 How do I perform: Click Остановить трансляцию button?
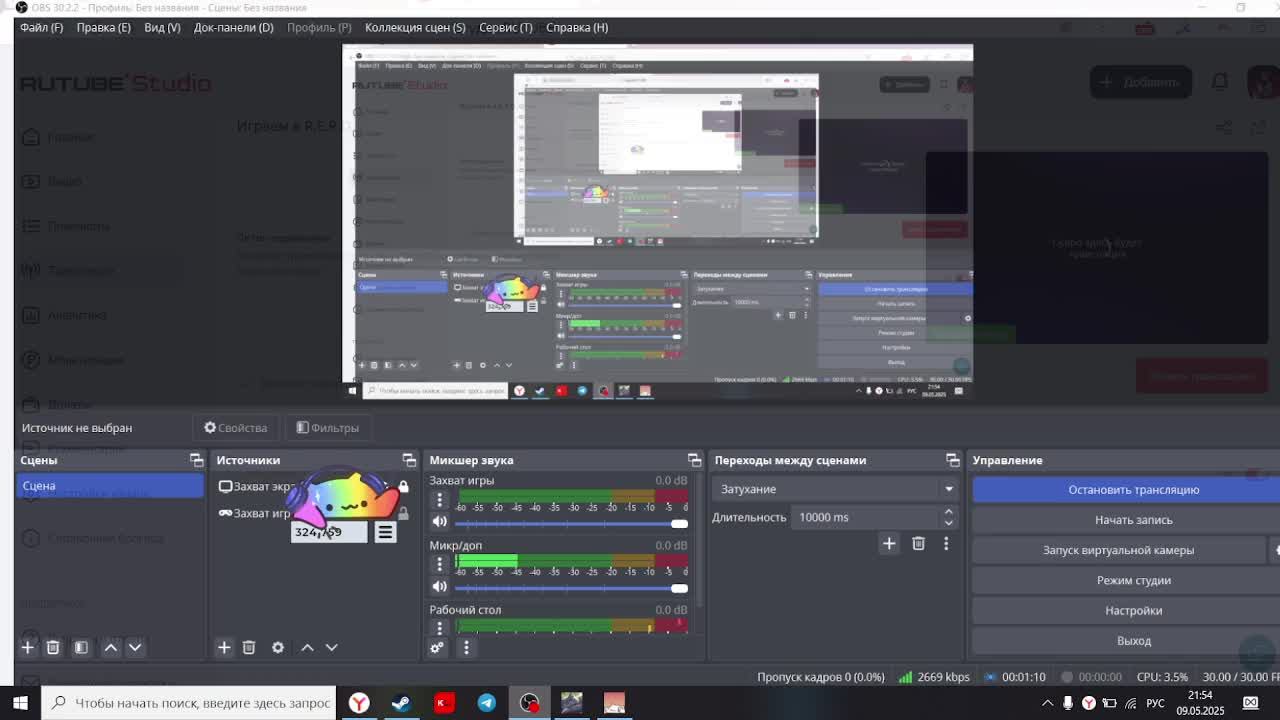pos(1127,490)
